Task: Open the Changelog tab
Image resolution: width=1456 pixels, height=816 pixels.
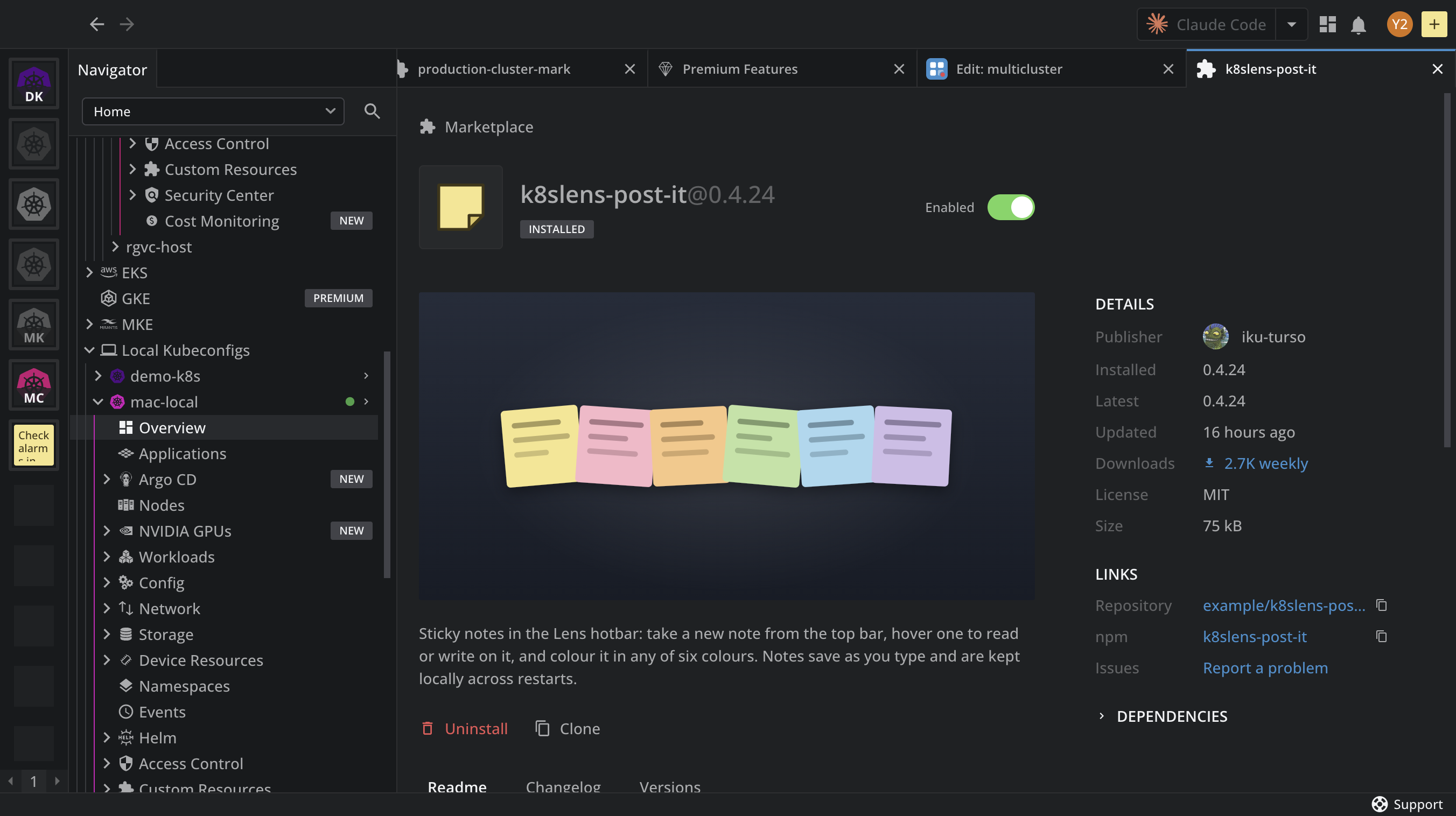Action: pos(563,786)
